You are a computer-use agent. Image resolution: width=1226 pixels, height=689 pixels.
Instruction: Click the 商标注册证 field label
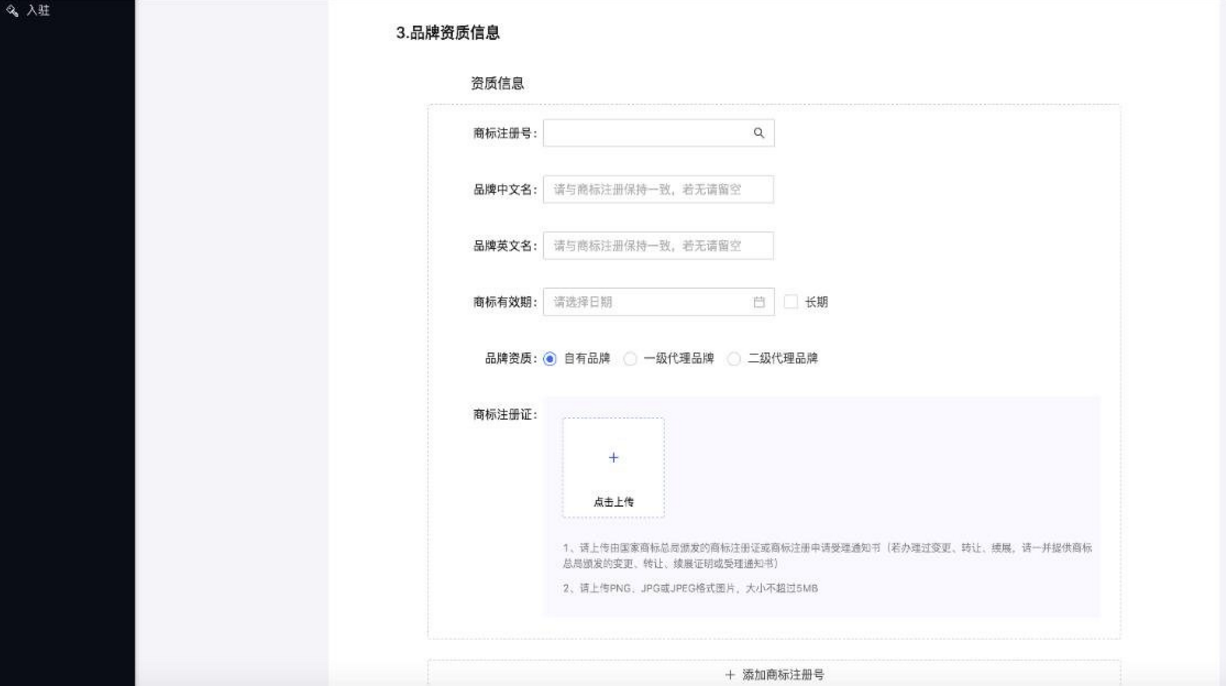pyautogui.click(x=504, y=414)
